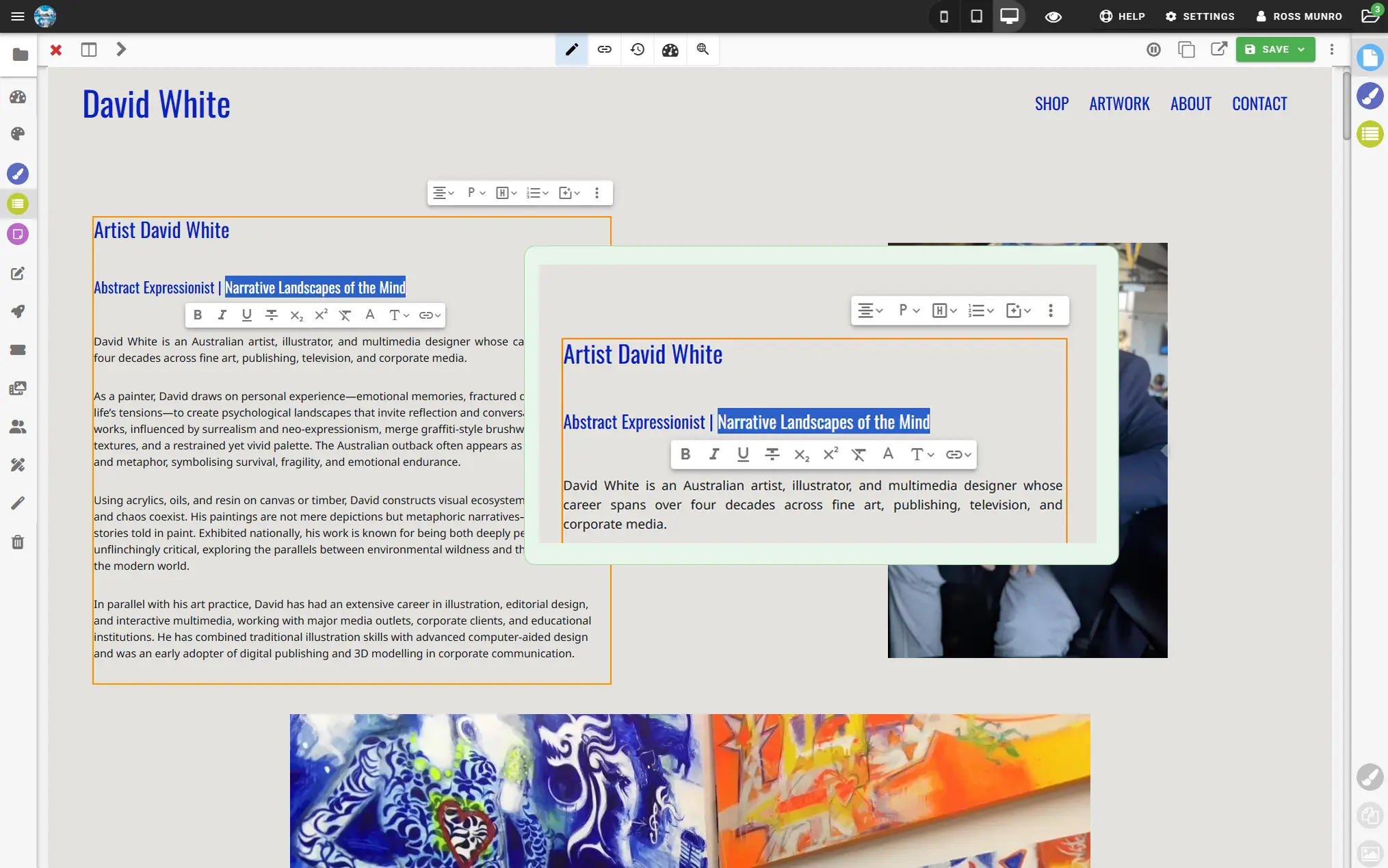1388x868 pixels.
Task: Expand the SAVE button dropdown arrow
Action: tap(1301, 49)
